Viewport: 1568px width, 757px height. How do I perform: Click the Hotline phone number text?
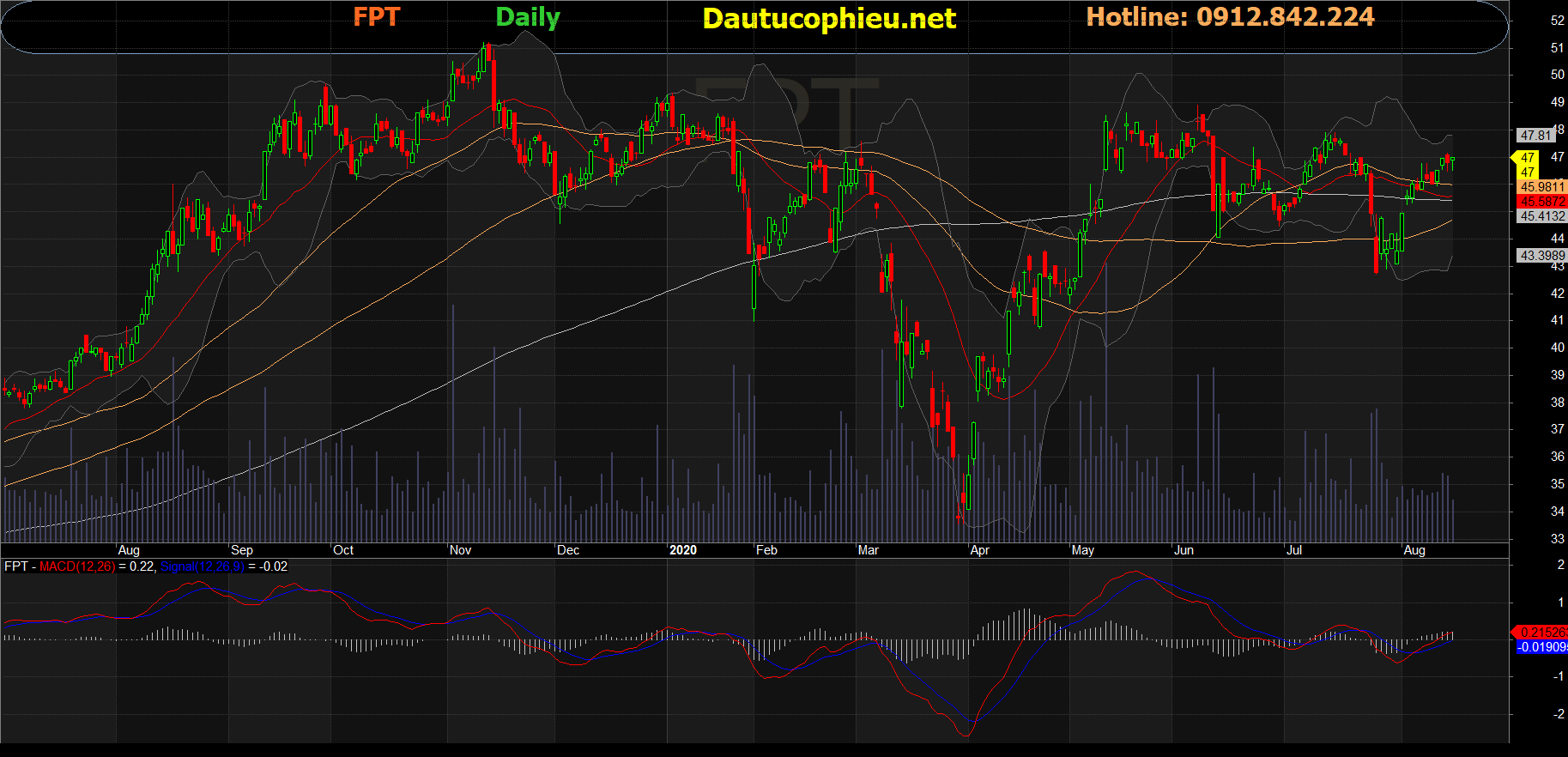tap(1230, 17)
